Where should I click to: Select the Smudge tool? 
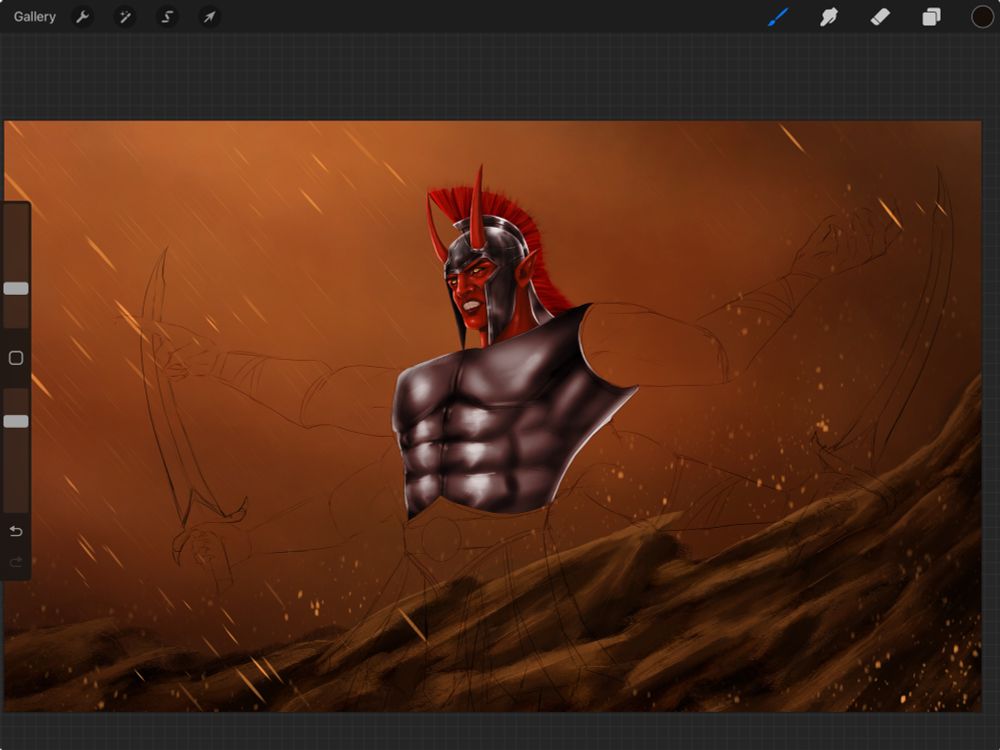(829, 17)
